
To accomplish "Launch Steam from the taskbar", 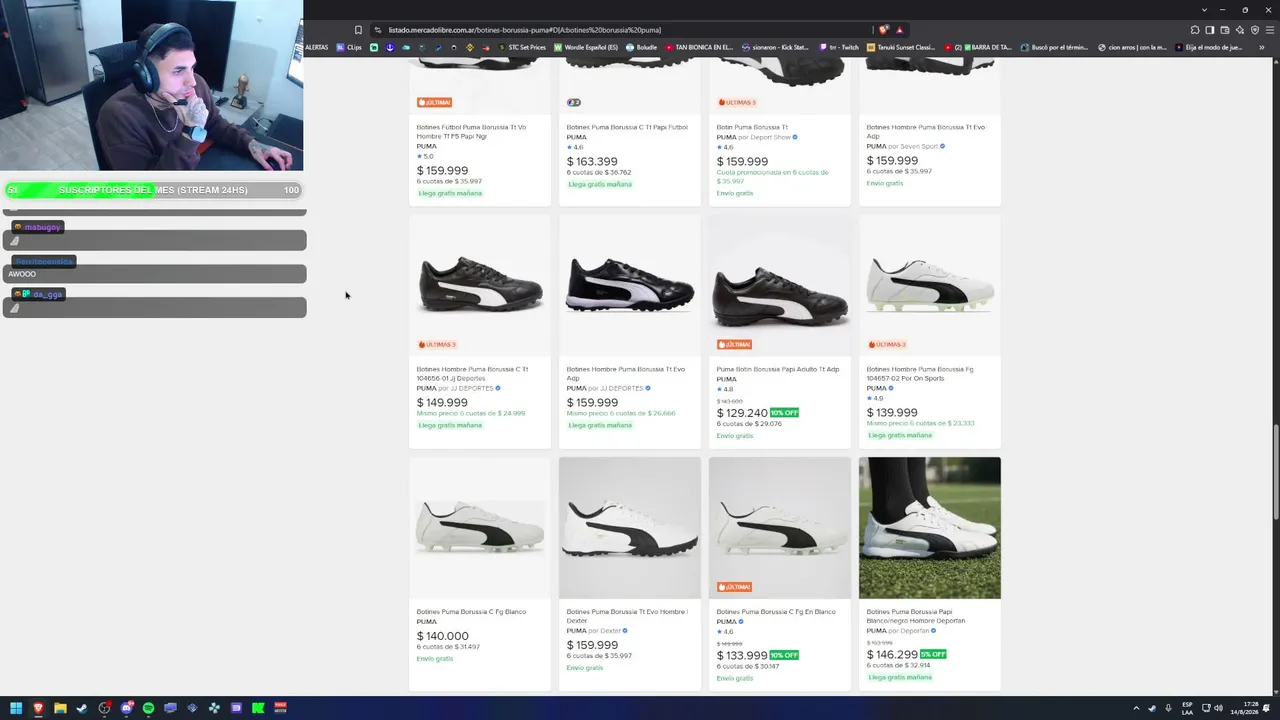I will click(82, 708).
